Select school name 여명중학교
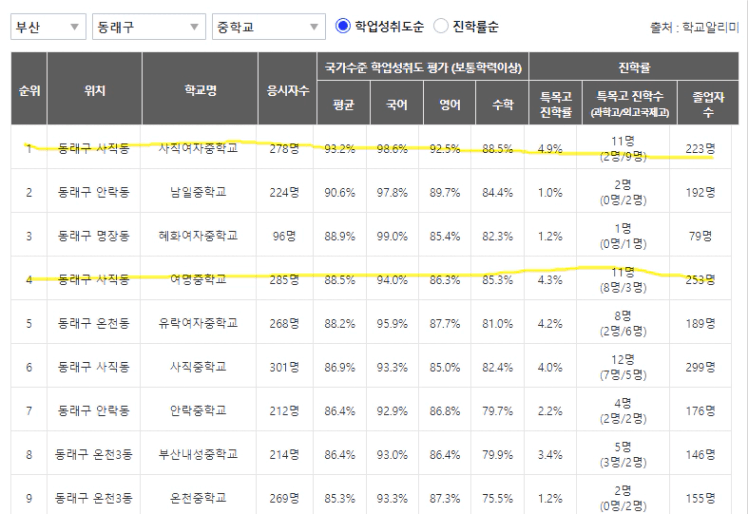Viewport: 748px width, 514px height. pyautogui.click(x=198, y=279)
